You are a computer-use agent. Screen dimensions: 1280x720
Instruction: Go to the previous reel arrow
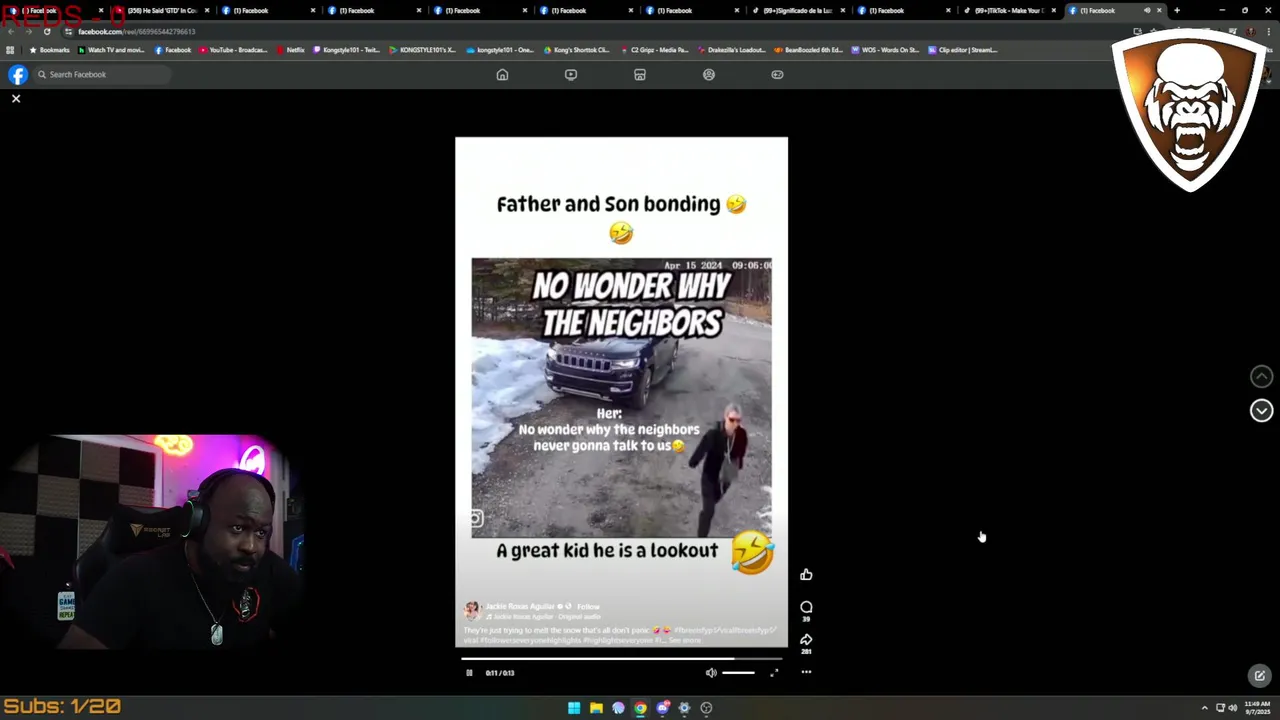tap(1261, 377)
